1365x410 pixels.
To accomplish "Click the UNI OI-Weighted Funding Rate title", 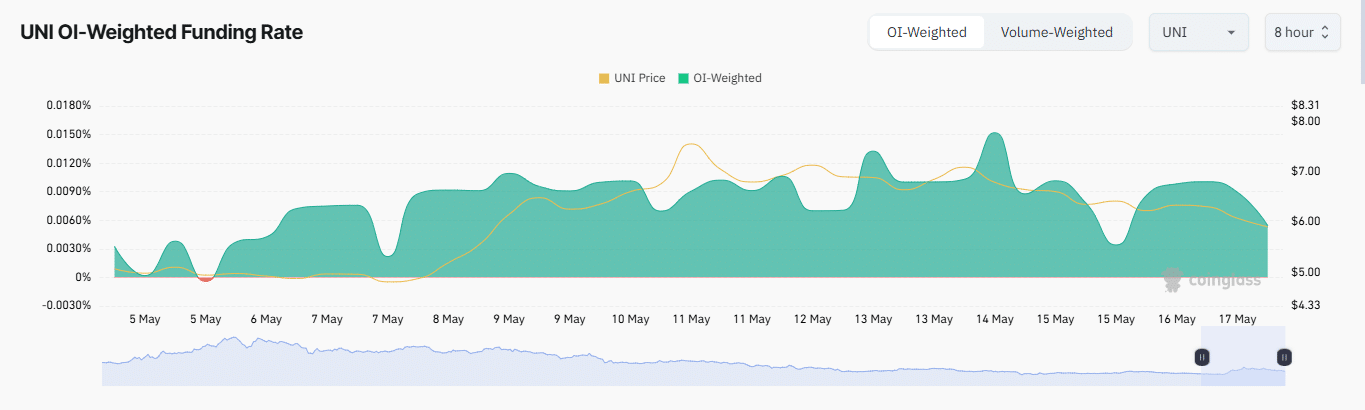I will point(161,32).
